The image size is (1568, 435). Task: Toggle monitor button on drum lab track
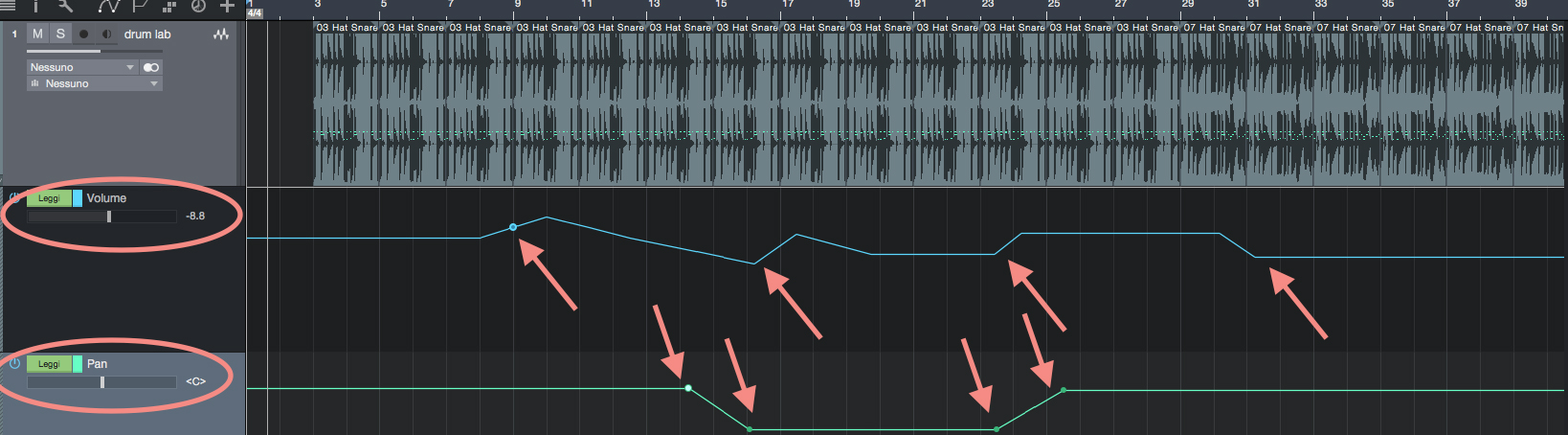tap(106, 34)
